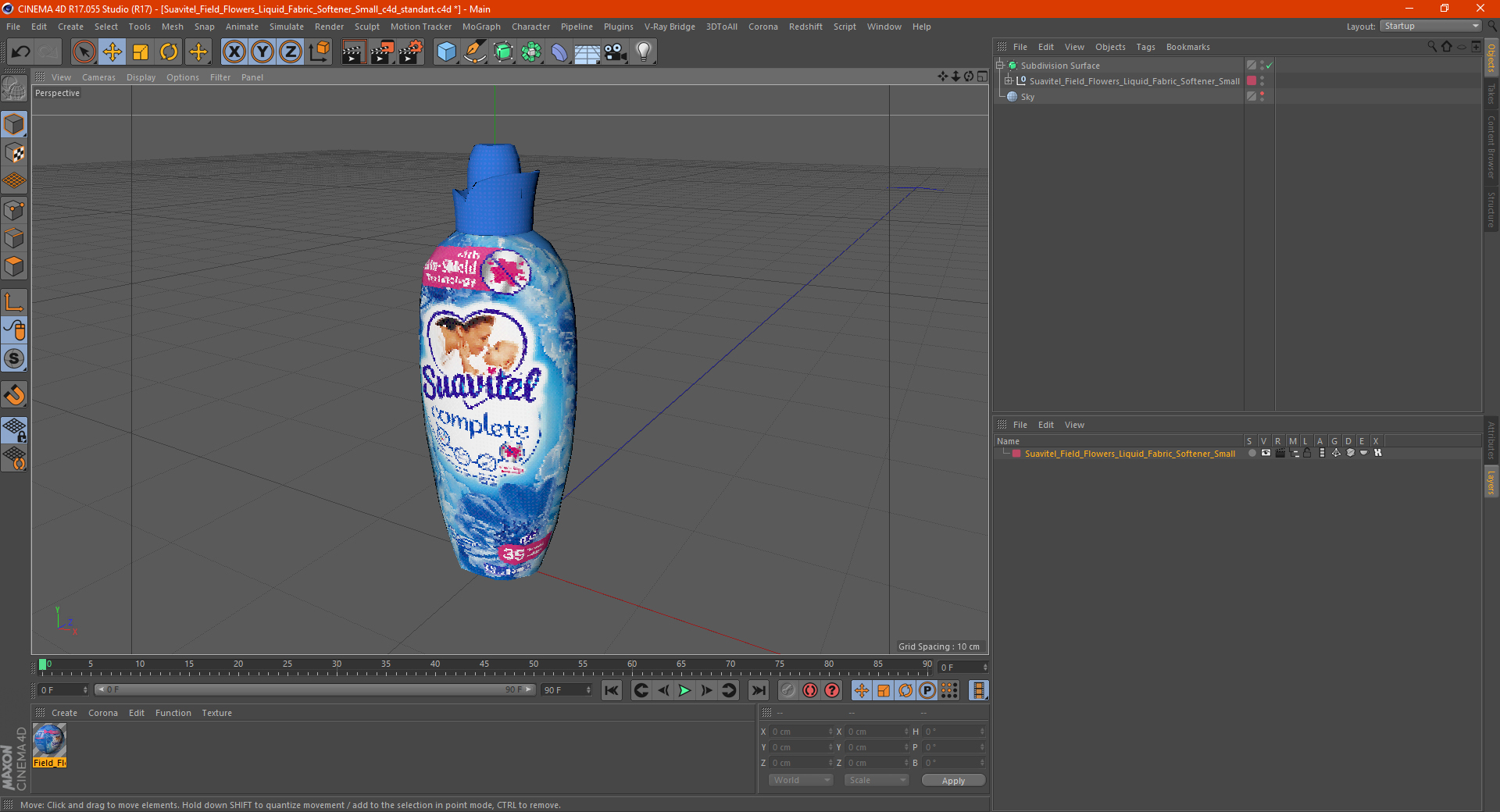The height and width of the screenshot is (812, 1500).
Task: Toggle X axis lock
Action: click(234, 52)
